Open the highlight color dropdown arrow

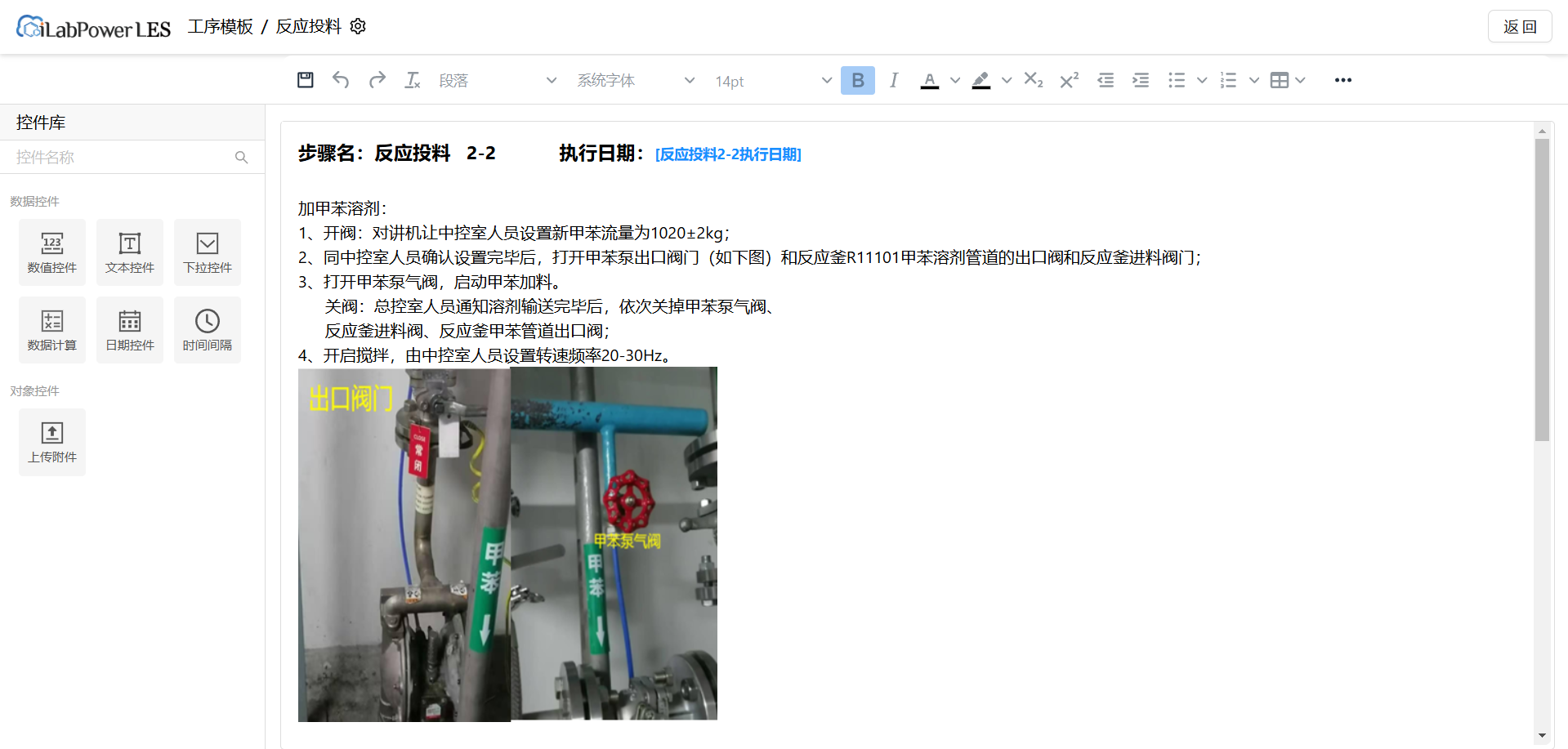click(x=1007, y=80)
